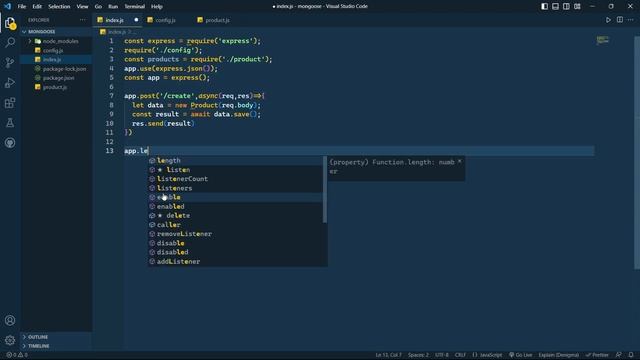Open the Run and Debug view
Image resolution: width=640 pixels, height=360 pixels.
pyautogui.click(x=10, y=82)
